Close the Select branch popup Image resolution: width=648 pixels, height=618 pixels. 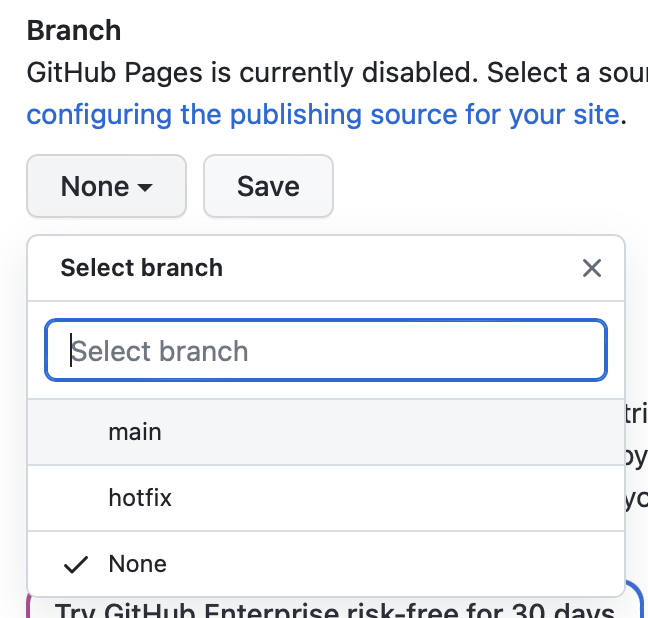[592, 268]
